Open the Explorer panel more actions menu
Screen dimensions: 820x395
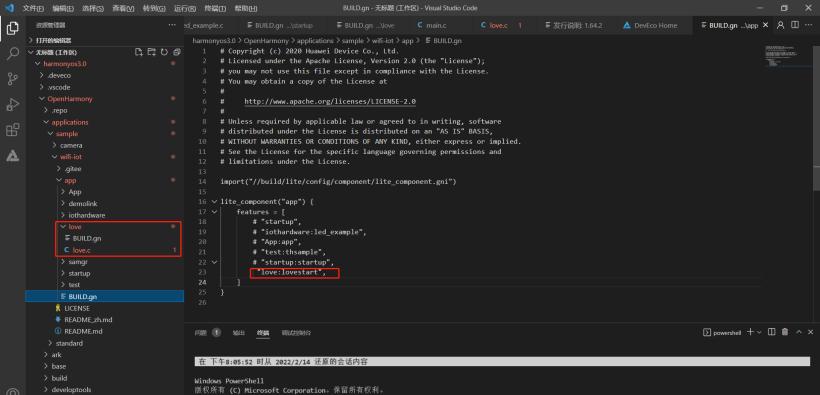[x=172, y=25]
